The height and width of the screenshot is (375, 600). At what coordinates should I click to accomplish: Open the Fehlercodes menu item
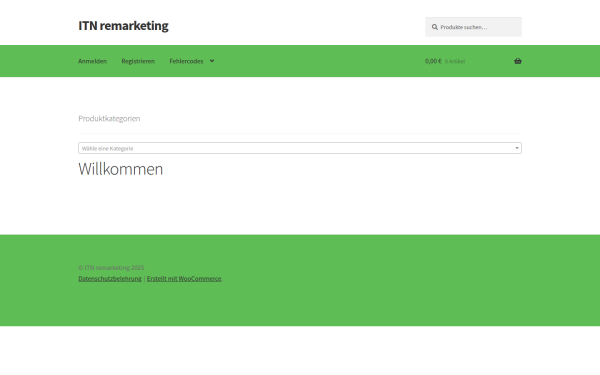186,61
